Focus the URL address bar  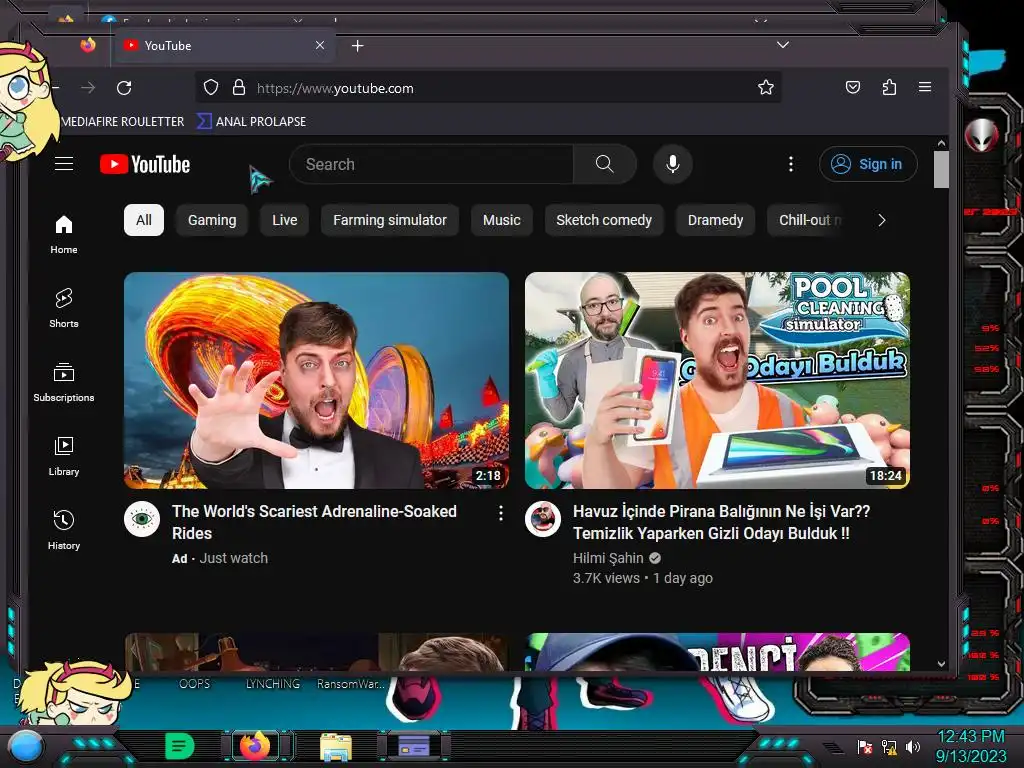[488, 88]
